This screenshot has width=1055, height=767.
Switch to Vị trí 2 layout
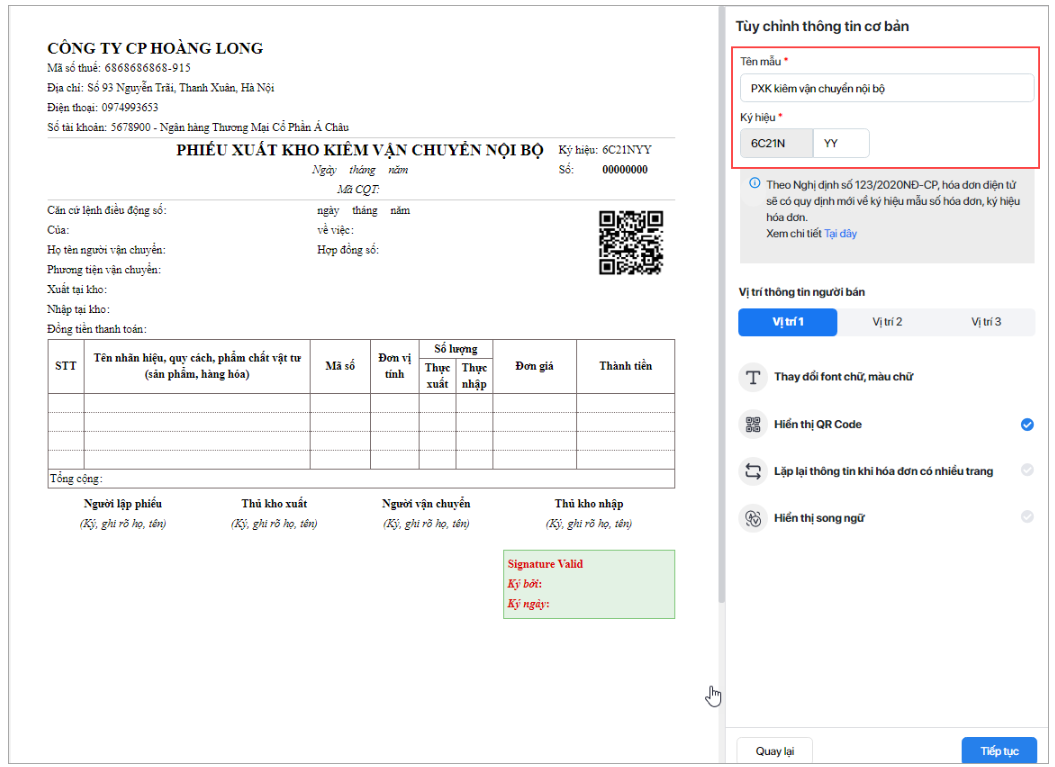click(x=886, y=322)
